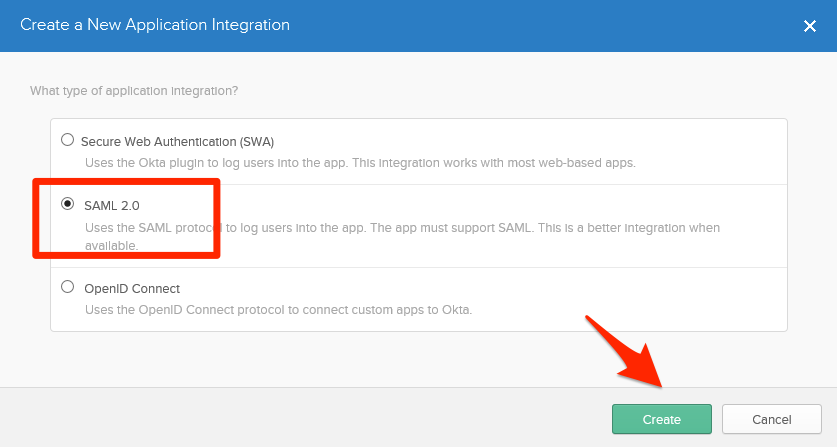
Task: Click the OpenID Connect option label
Action: tap(131, 288)
